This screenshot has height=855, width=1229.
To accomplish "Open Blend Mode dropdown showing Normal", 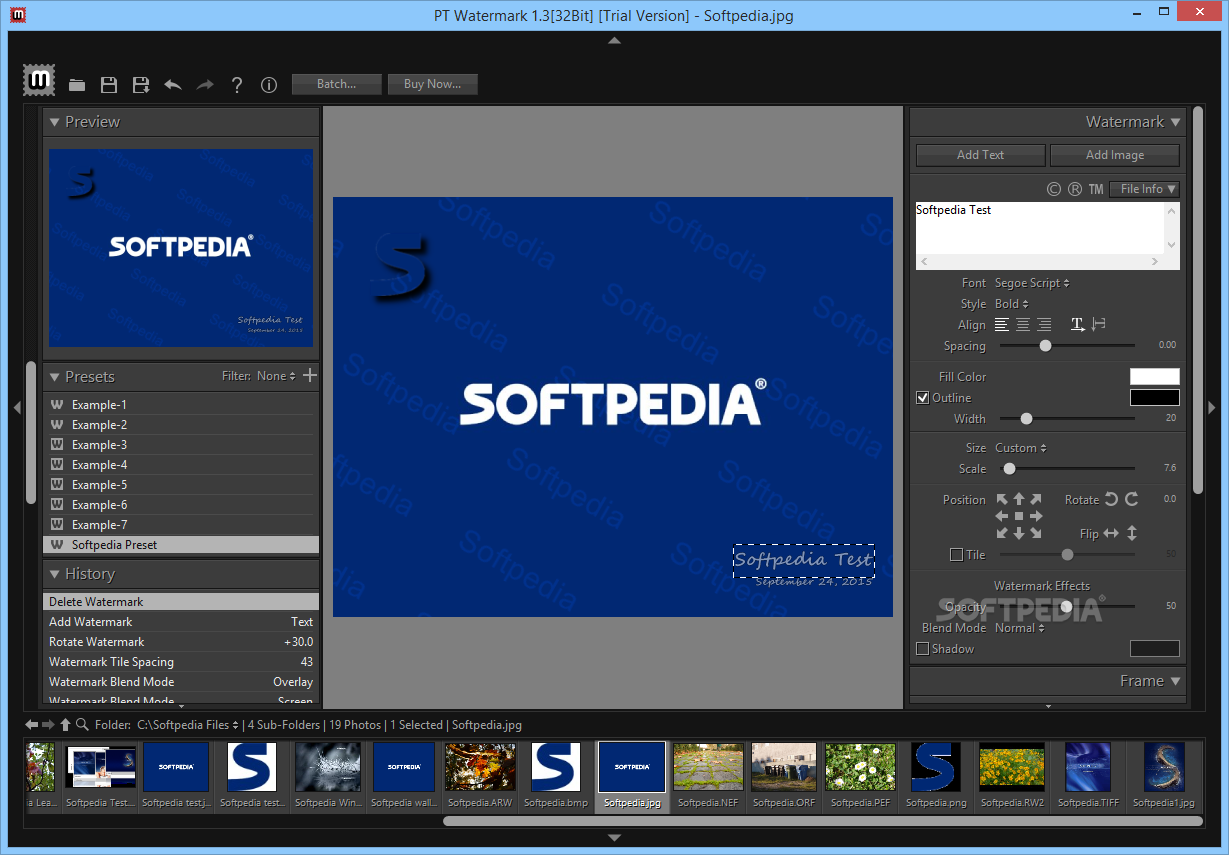I will tap(1020, 628).
